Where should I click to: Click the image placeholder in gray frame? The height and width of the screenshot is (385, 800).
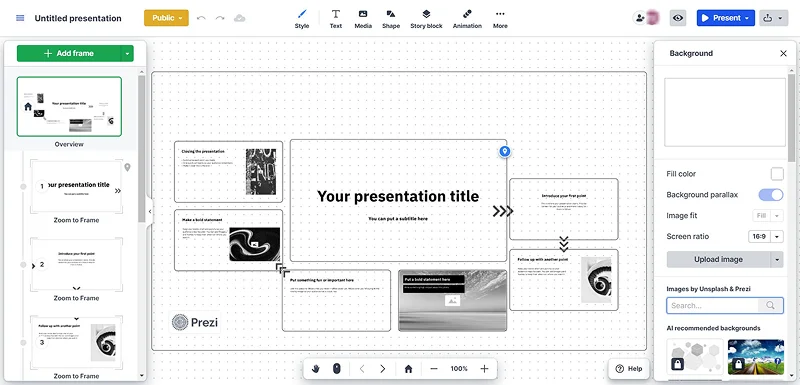point(453,300)
